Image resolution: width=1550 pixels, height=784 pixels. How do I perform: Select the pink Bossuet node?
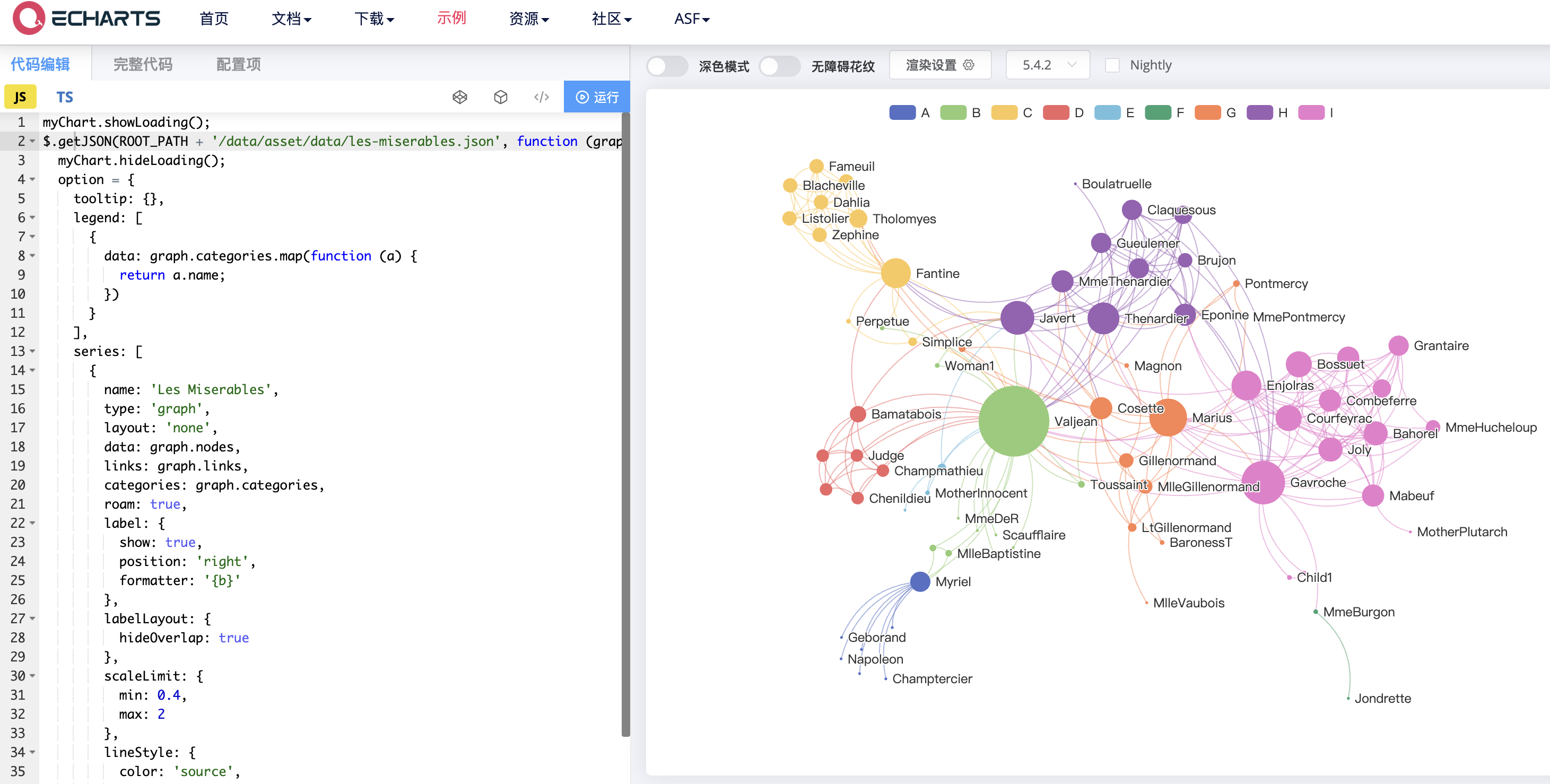pyautogui.click(x=1299, y=364)
